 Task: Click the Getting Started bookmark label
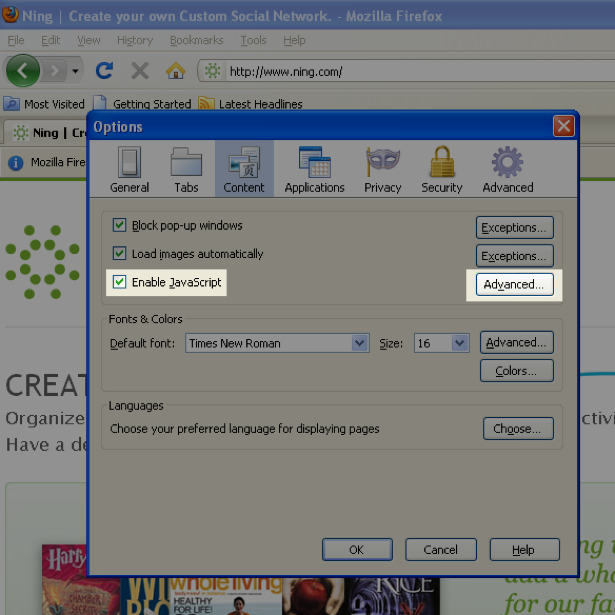coord(152,104)
